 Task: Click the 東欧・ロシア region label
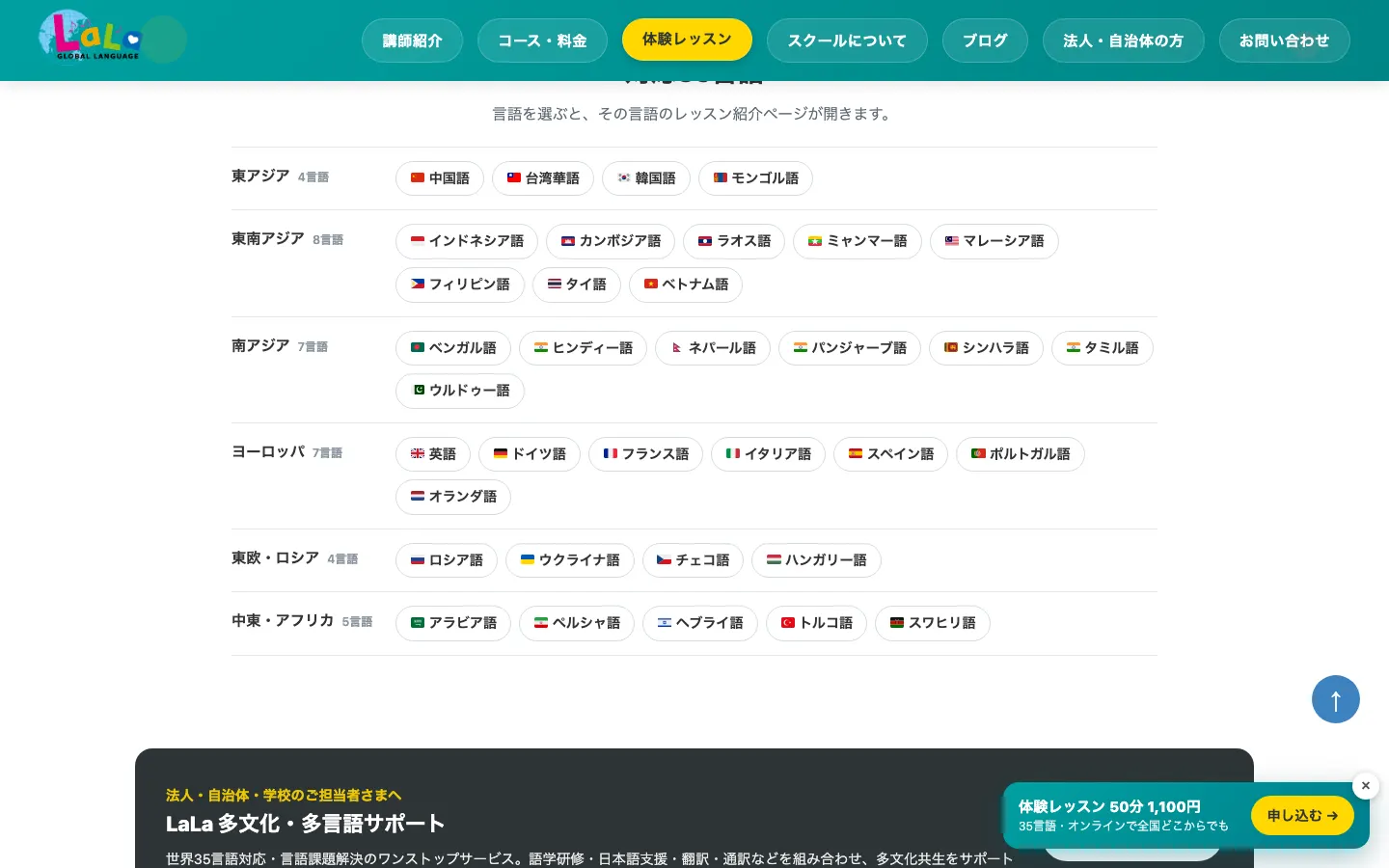pos(275,558)
